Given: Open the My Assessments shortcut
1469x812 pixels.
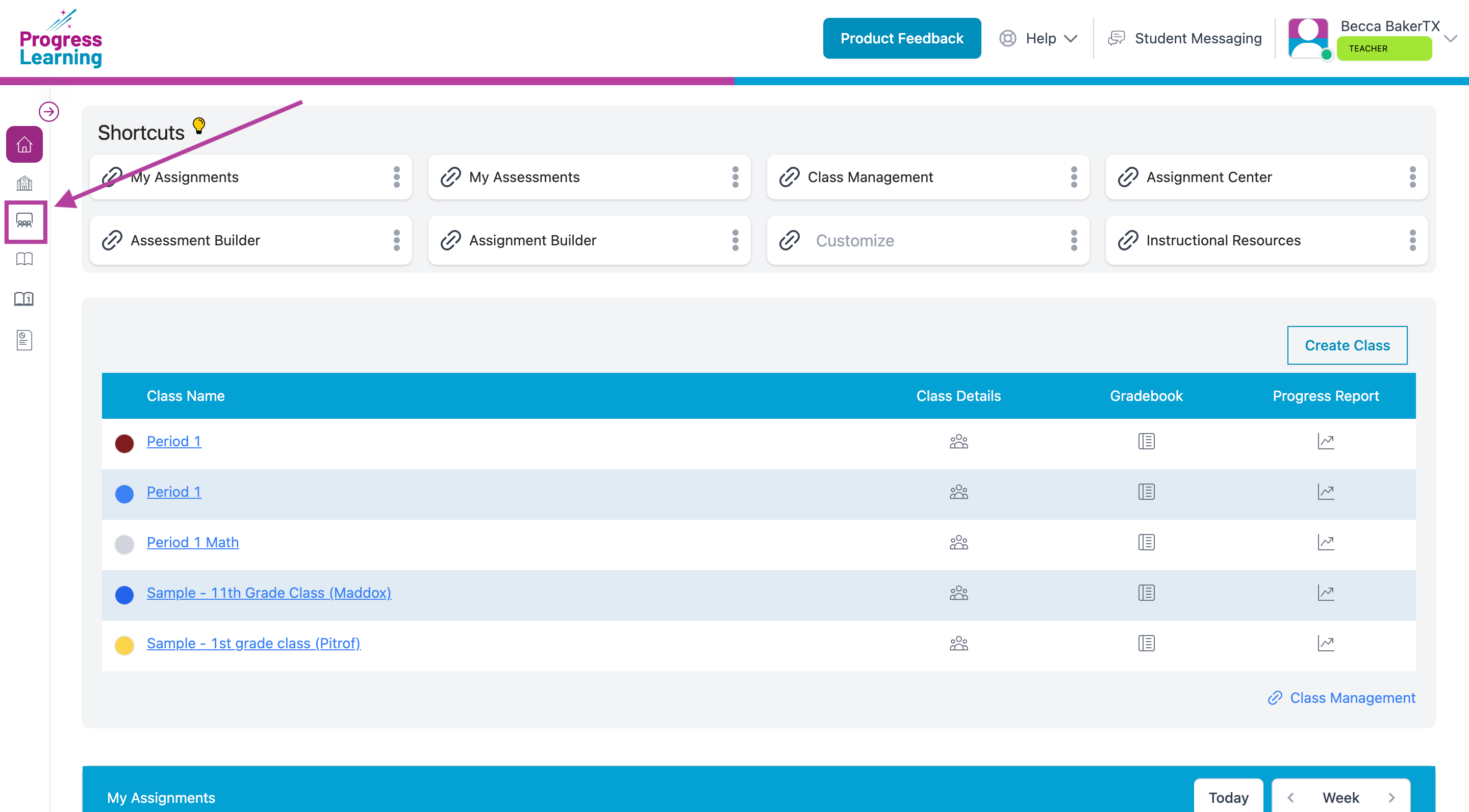Looking at the screenshot, I should [590, 177].
